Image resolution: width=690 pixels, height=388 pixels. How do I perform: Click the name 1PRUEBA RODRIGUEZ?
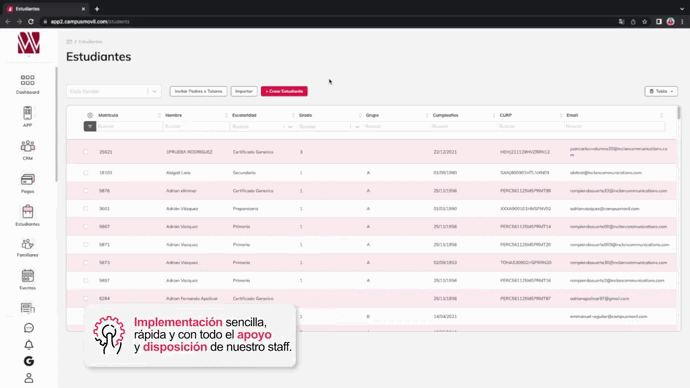point(189,152)
